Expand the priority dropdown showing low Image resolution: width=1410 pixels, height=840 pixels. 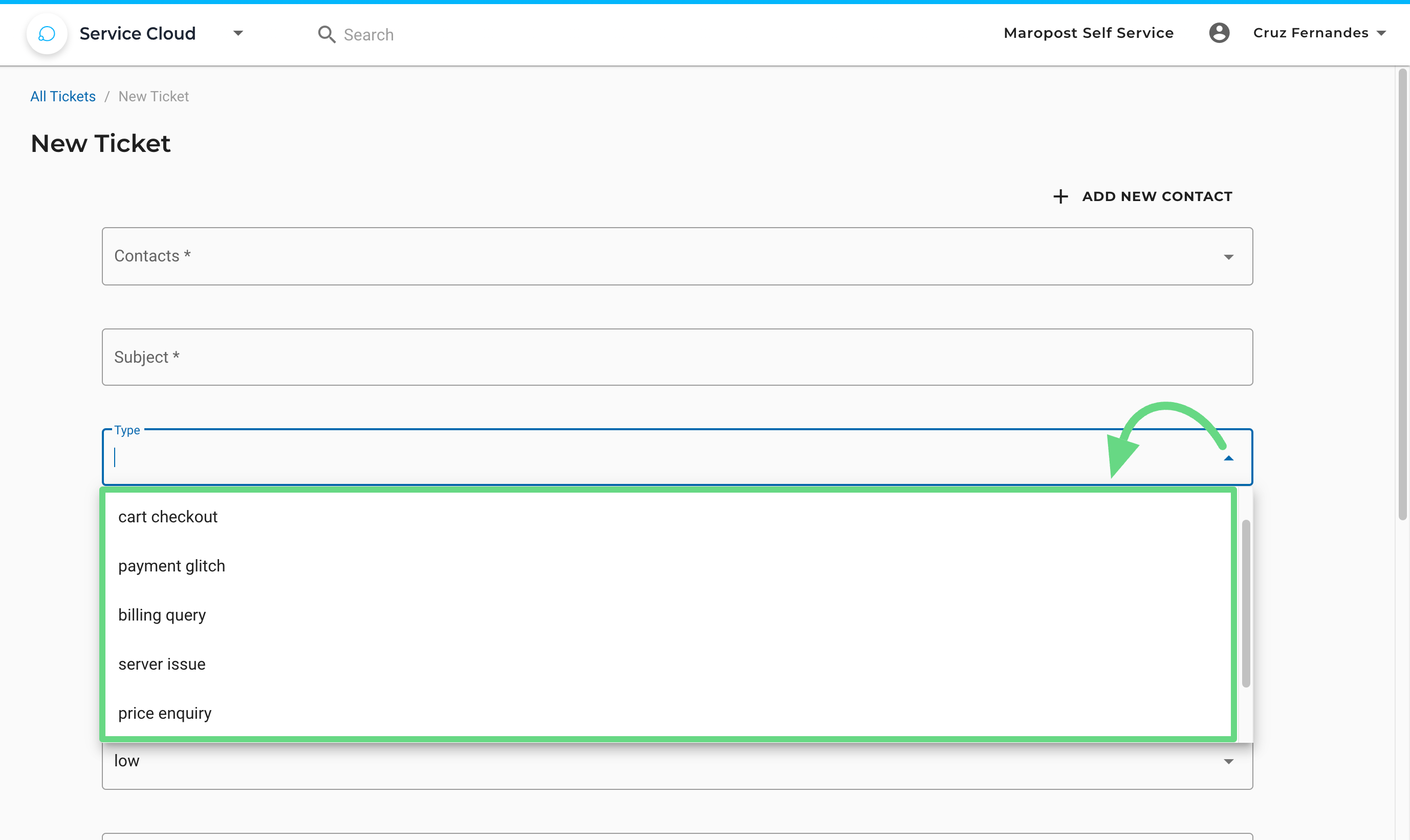[1228, 761]
